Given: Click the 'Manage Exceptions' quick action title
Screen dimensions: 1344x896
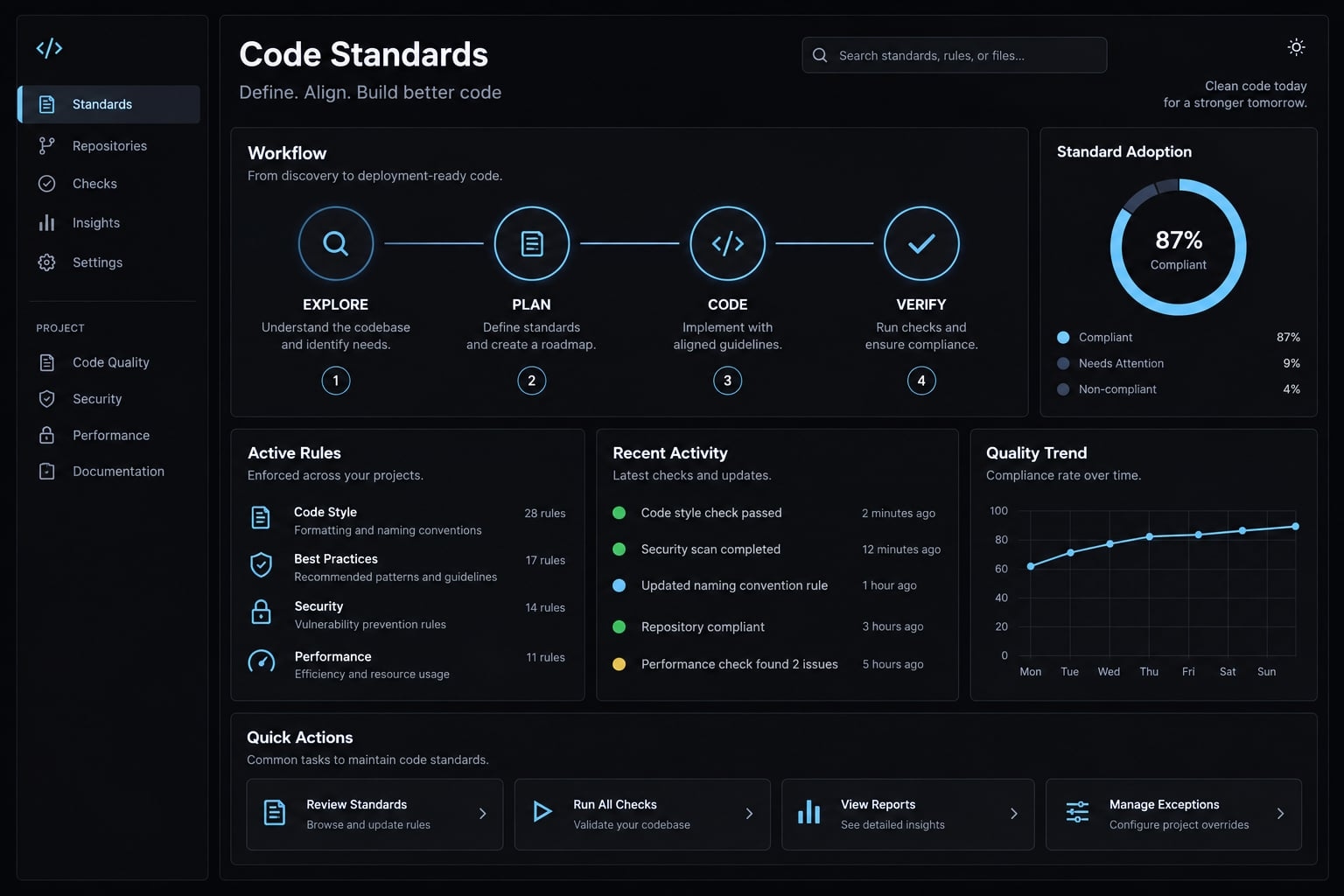Looking at the screenshot, I should pos(1164,804).
